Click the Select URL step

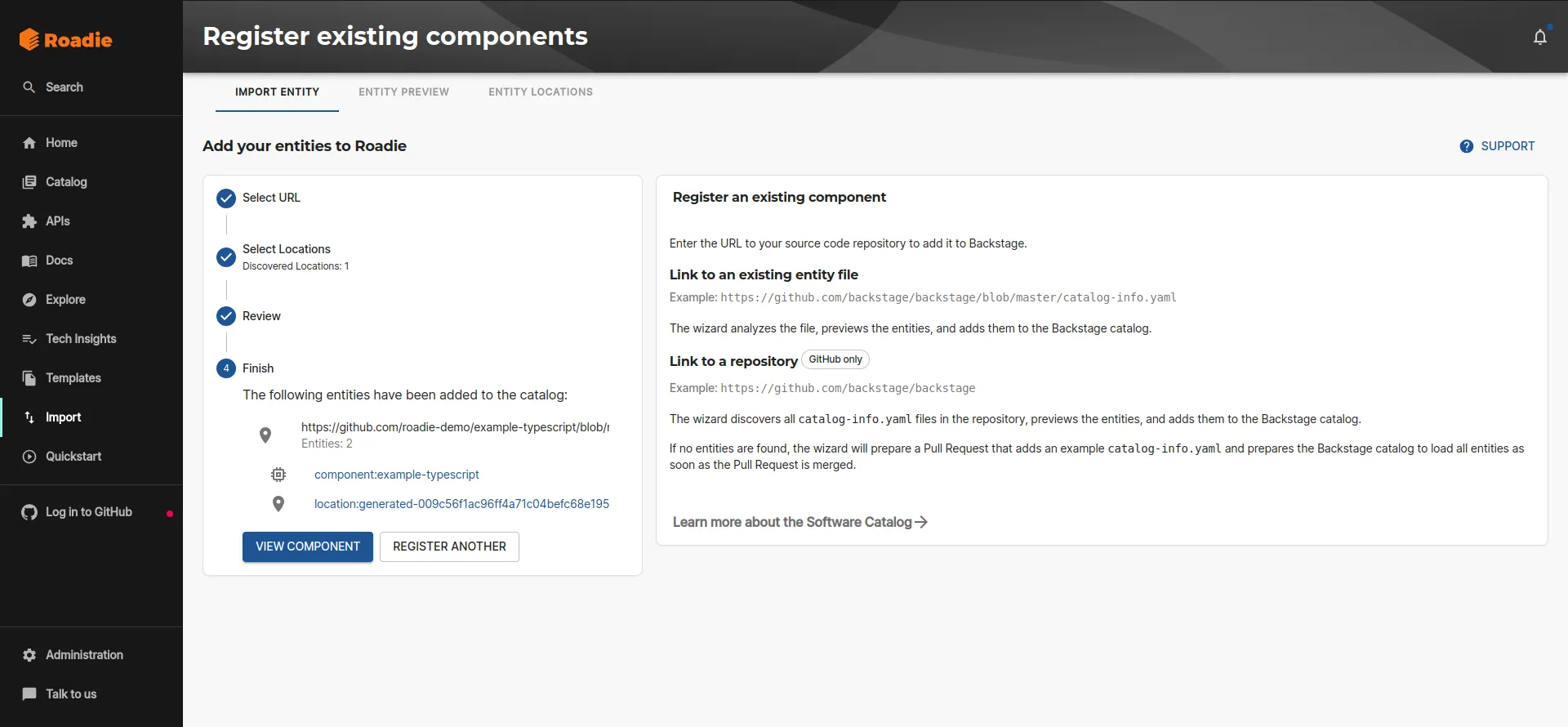click(270, 198)
